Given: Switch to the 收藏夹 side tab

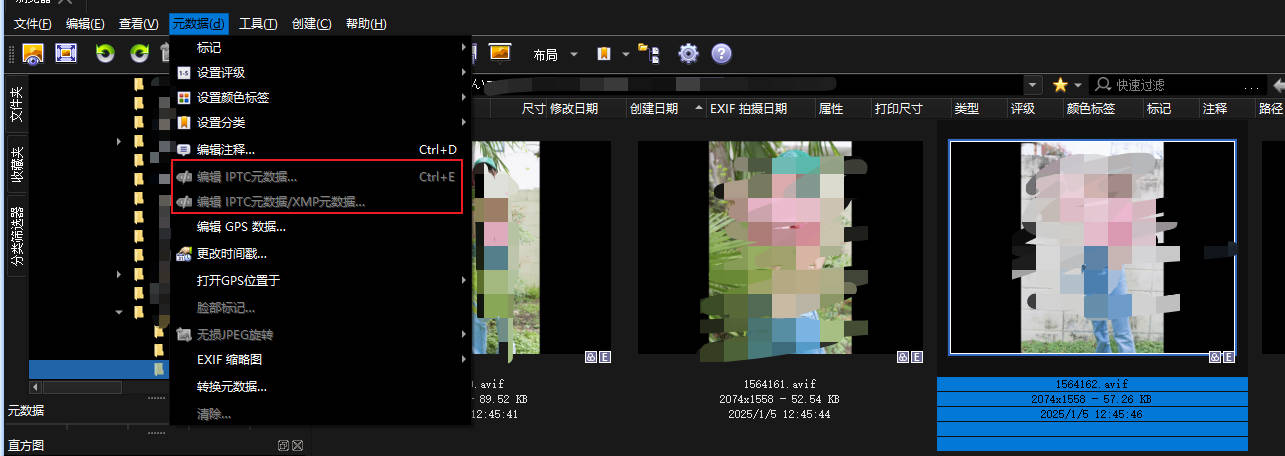Looking at the screenshot, I should pos(16,165).
